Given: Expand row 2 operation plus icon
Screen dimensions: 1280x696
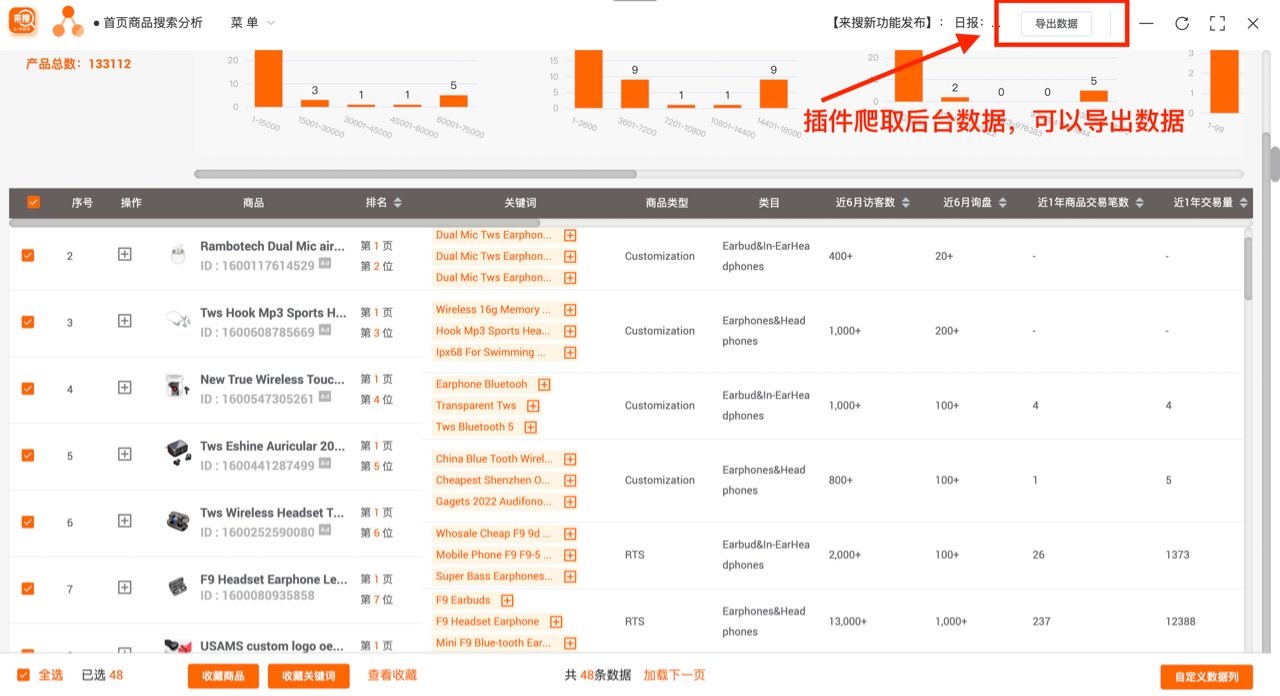Looking at the screenshot, I should click(x=125, y=255).
